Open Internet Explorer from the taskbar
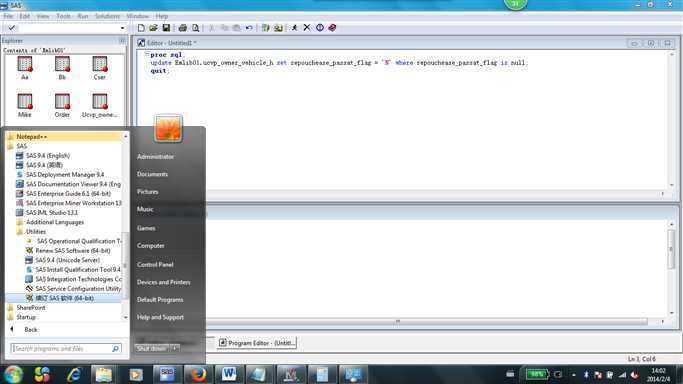This screenshot has width=683, height=384. (x=74, y=374)
